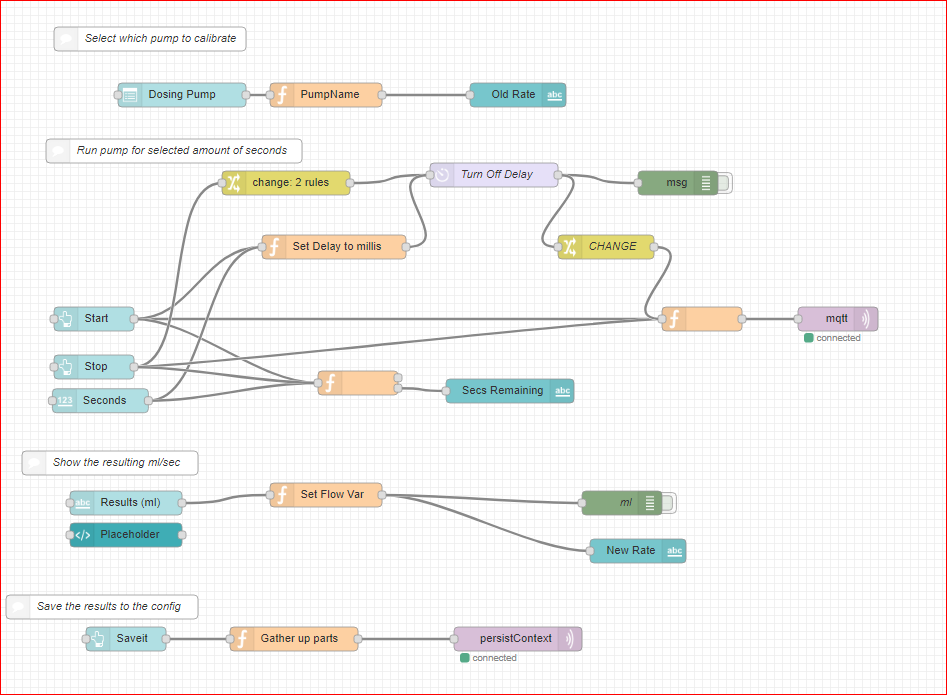Viewport: 947px width, 695px height.
Task: Click the Old Rate text node abc icon
Action: coord(554,95)
